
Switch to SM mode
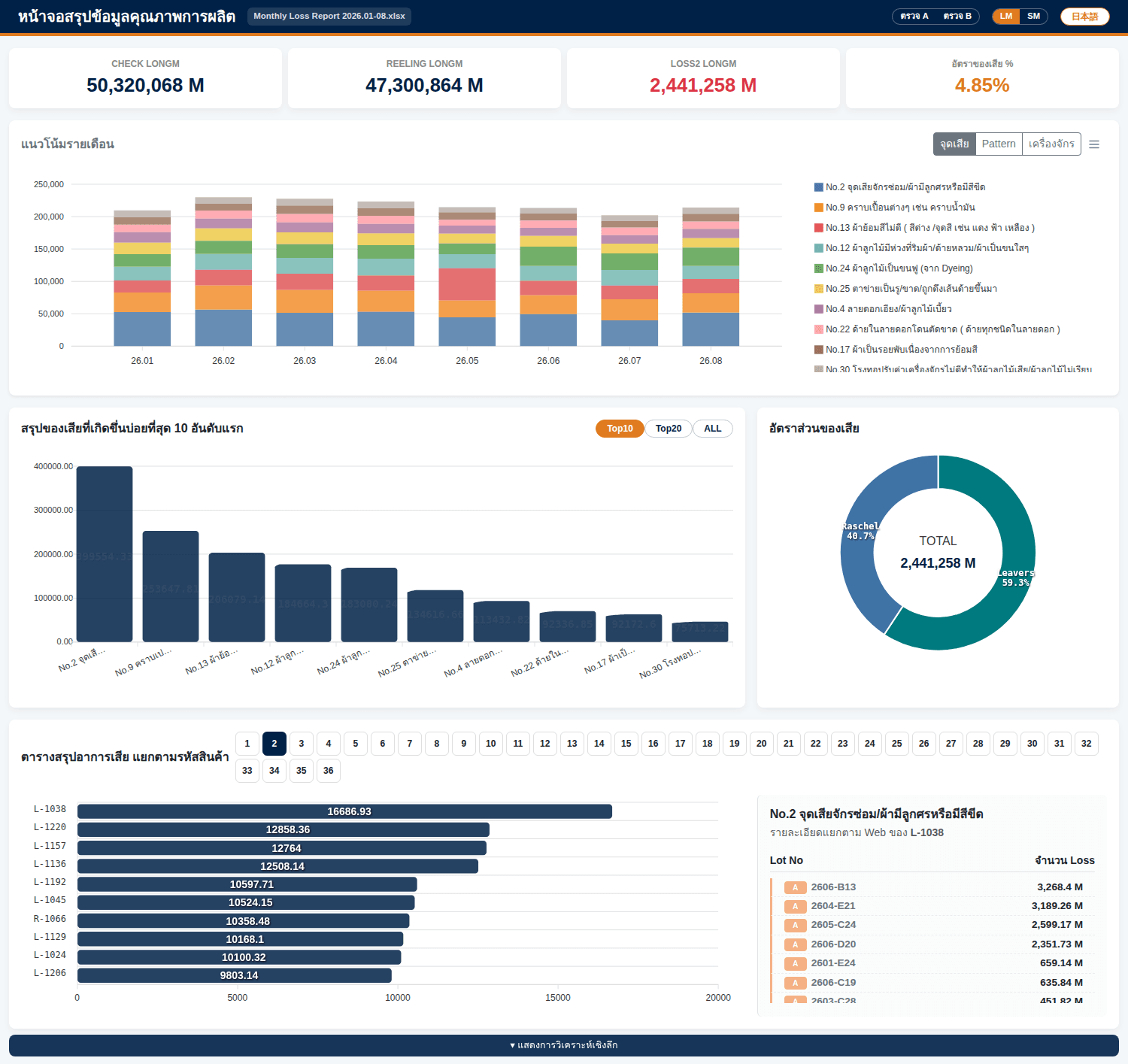pos(1034,16)
